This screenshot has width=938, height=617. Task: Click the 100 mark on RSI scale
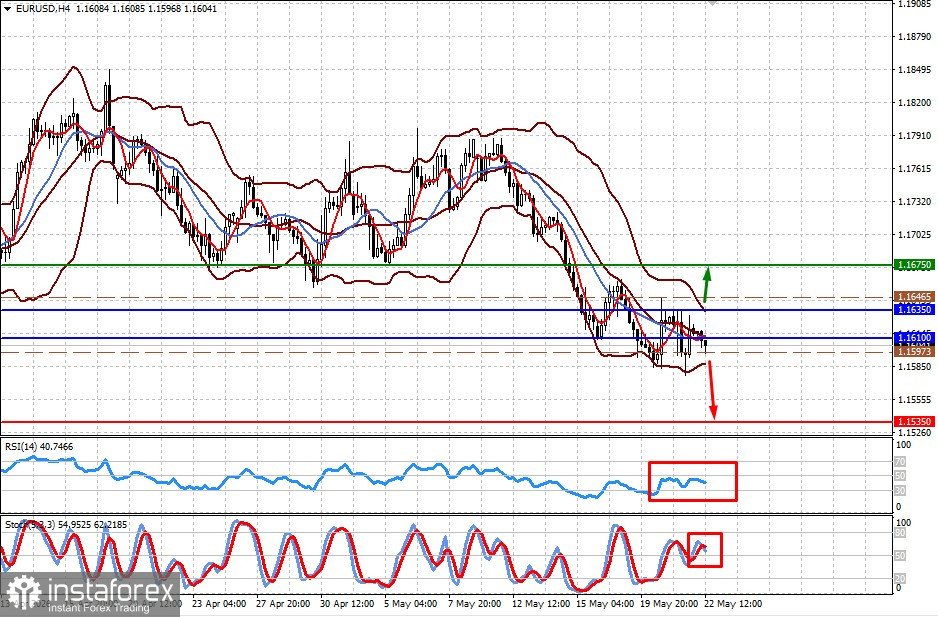tap(903, 445)
